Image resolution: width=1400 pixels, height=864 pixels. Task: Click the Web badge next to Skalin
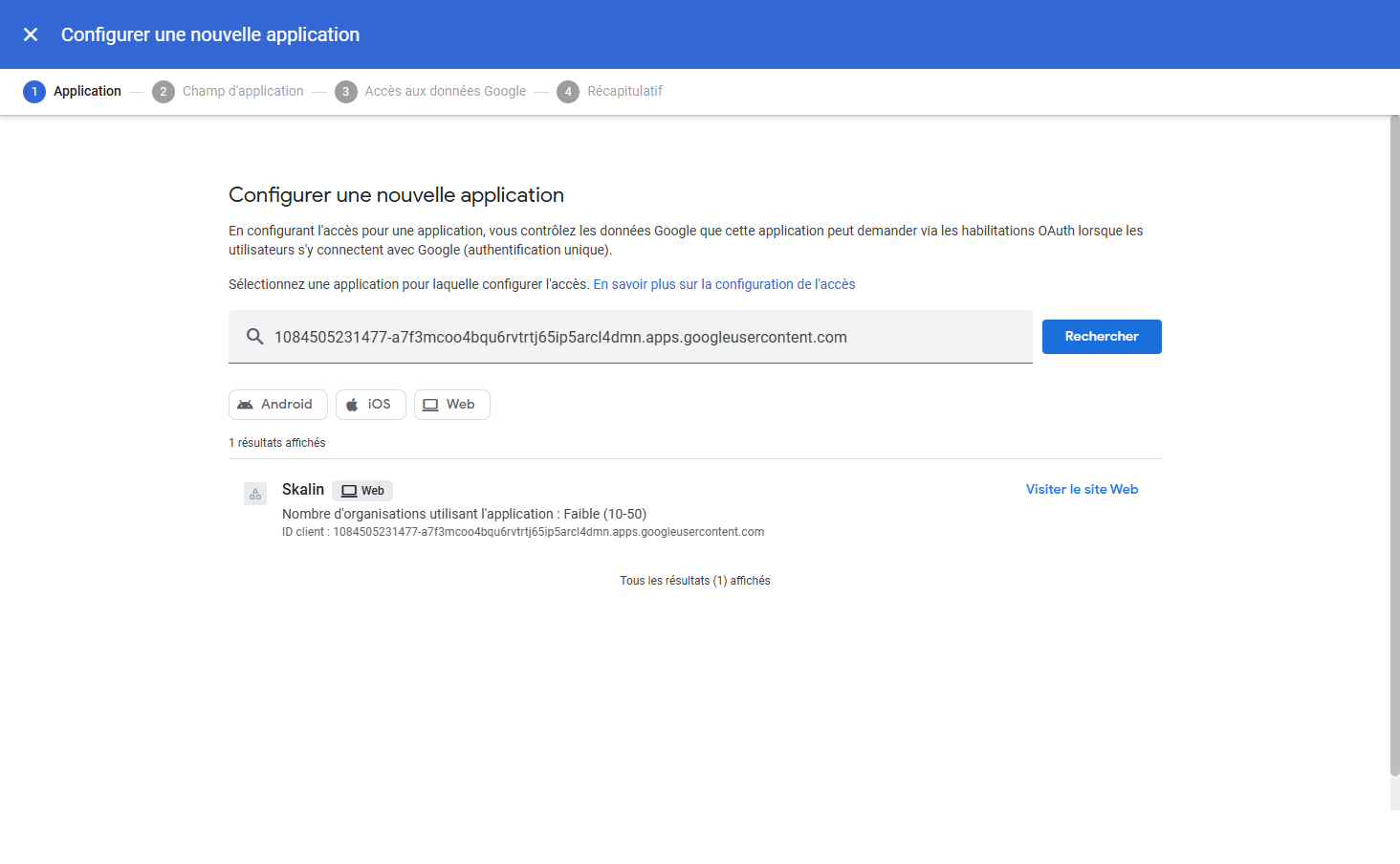pyautogui.click(x=362, y=491)
